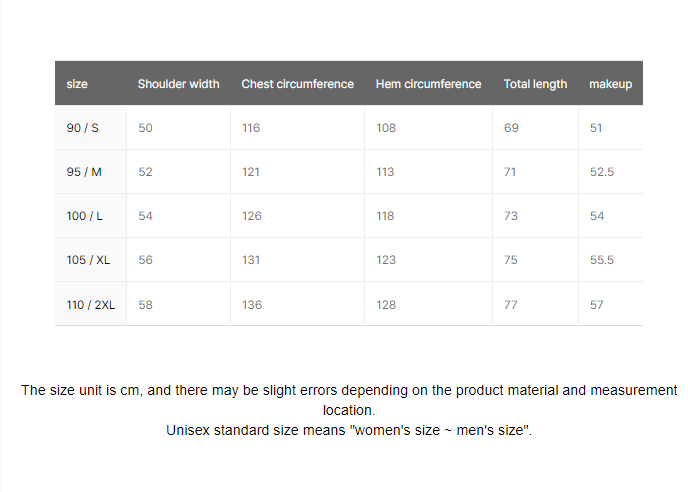Select total length value 69

[x=511, y=128]
